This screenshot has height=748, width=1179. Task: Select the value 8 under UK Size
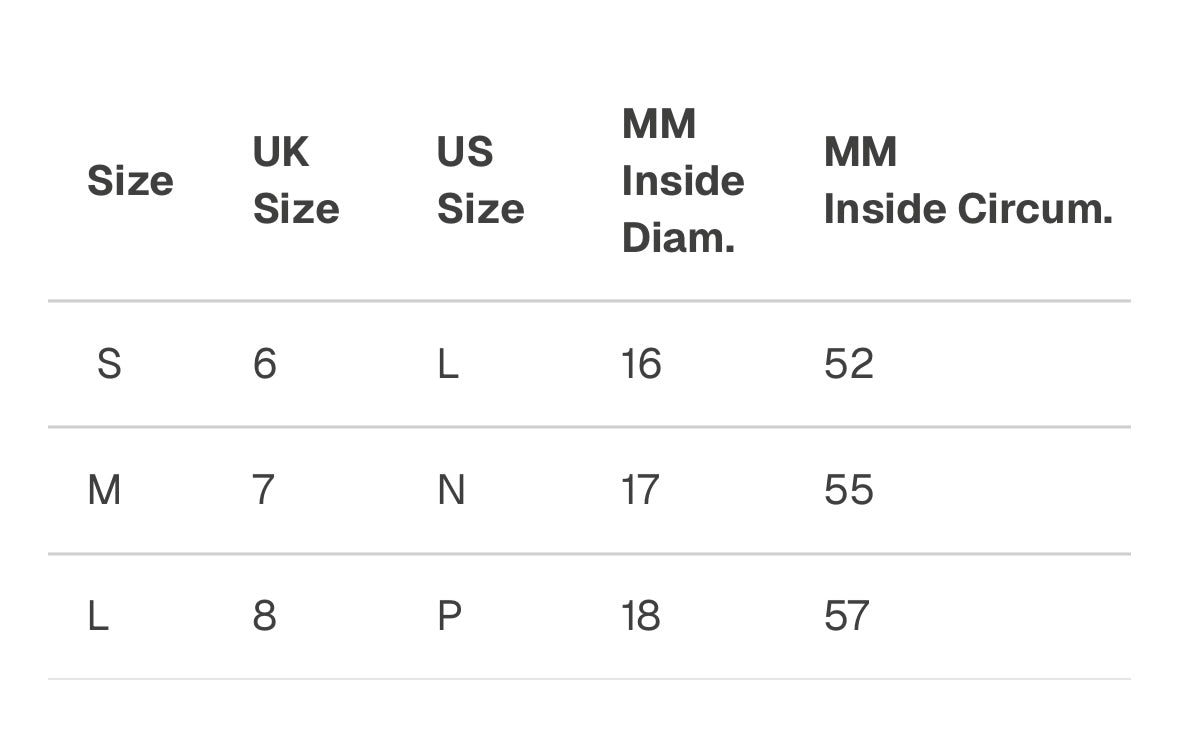tap(264, 616)
